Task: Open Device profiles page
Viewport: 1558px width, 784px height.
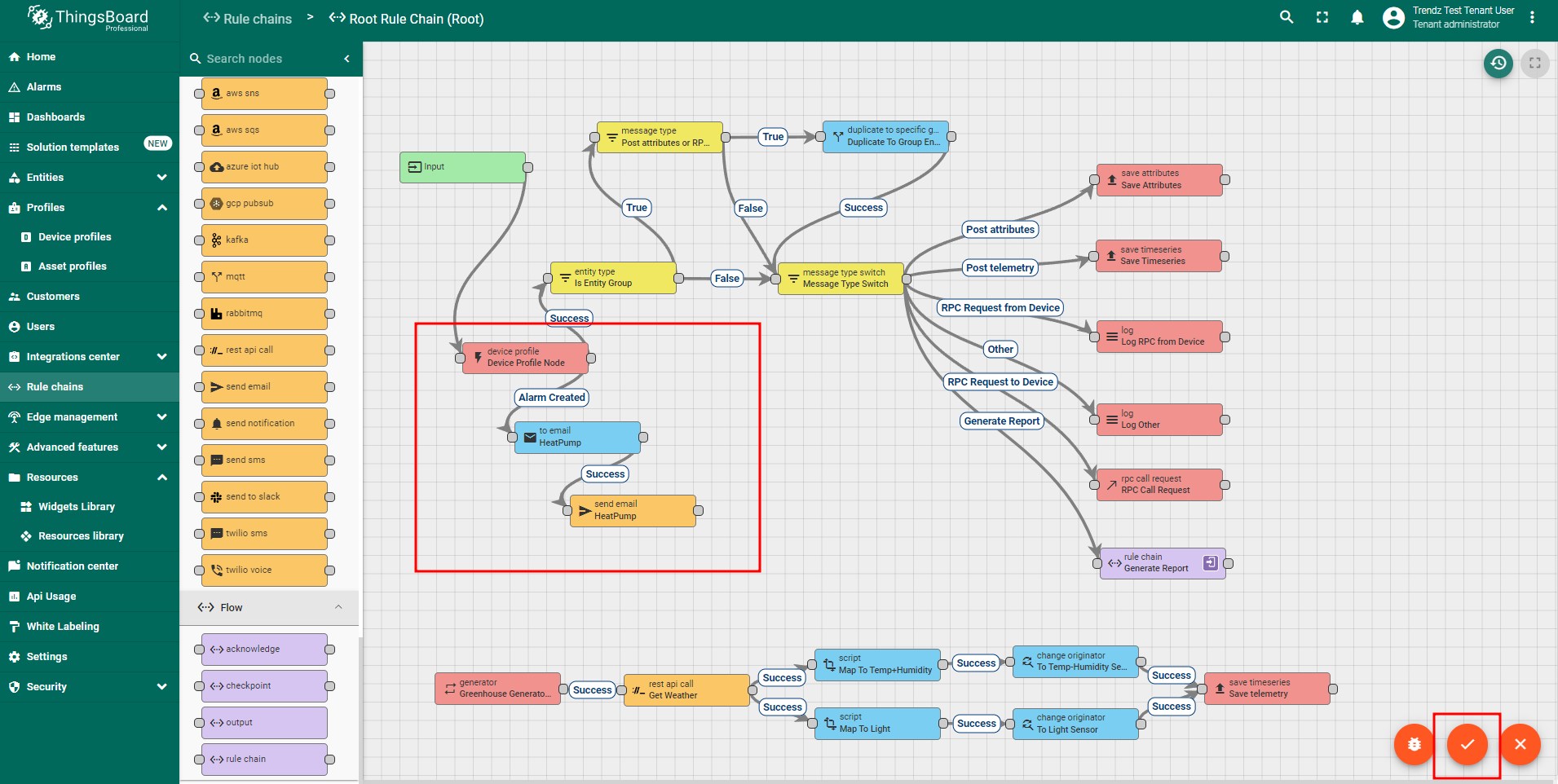Action: [x=74, y=236]
